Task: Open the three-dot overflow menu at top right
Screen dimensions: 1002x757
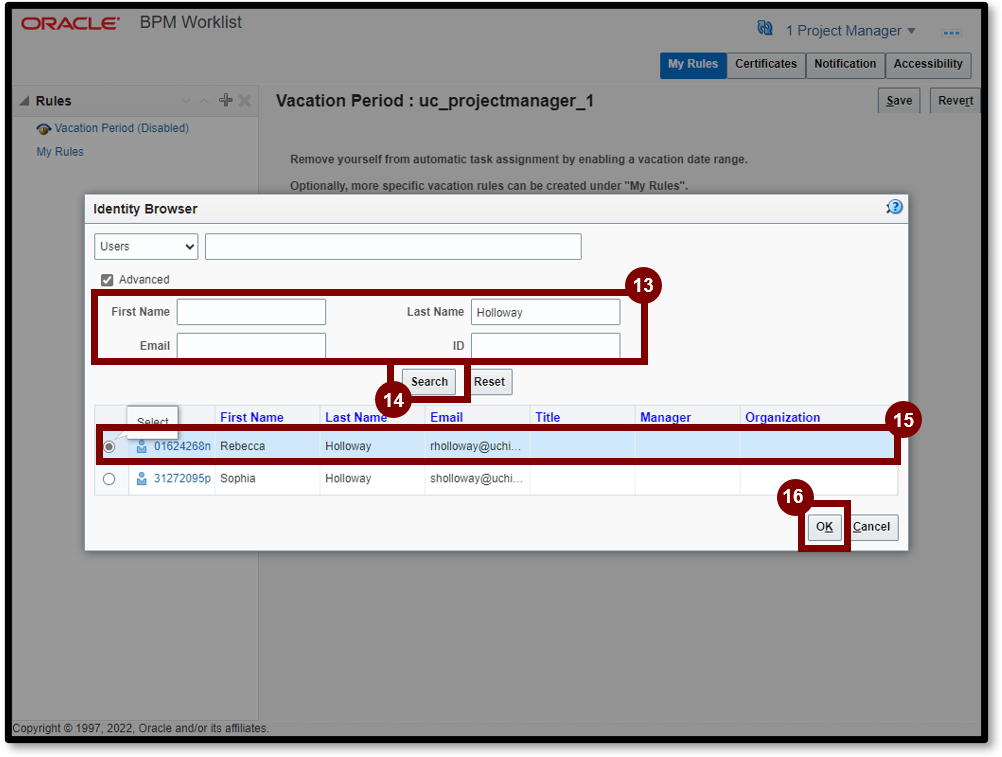Action: [952, 33]
